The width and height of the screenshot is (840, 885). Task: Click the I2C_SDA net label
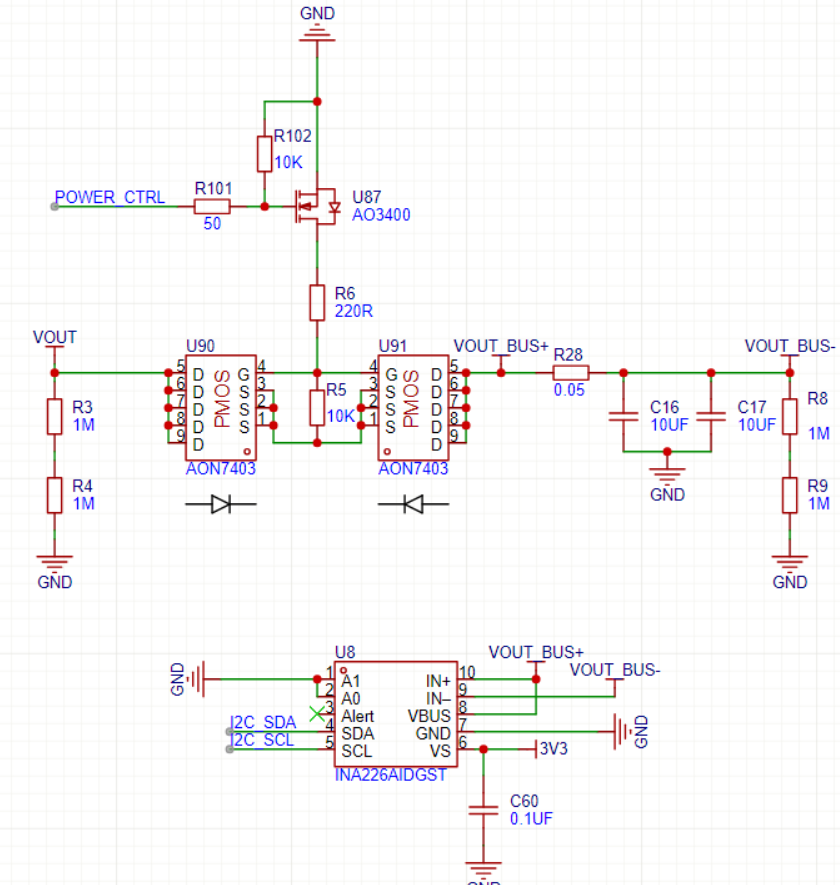(263, 722)
